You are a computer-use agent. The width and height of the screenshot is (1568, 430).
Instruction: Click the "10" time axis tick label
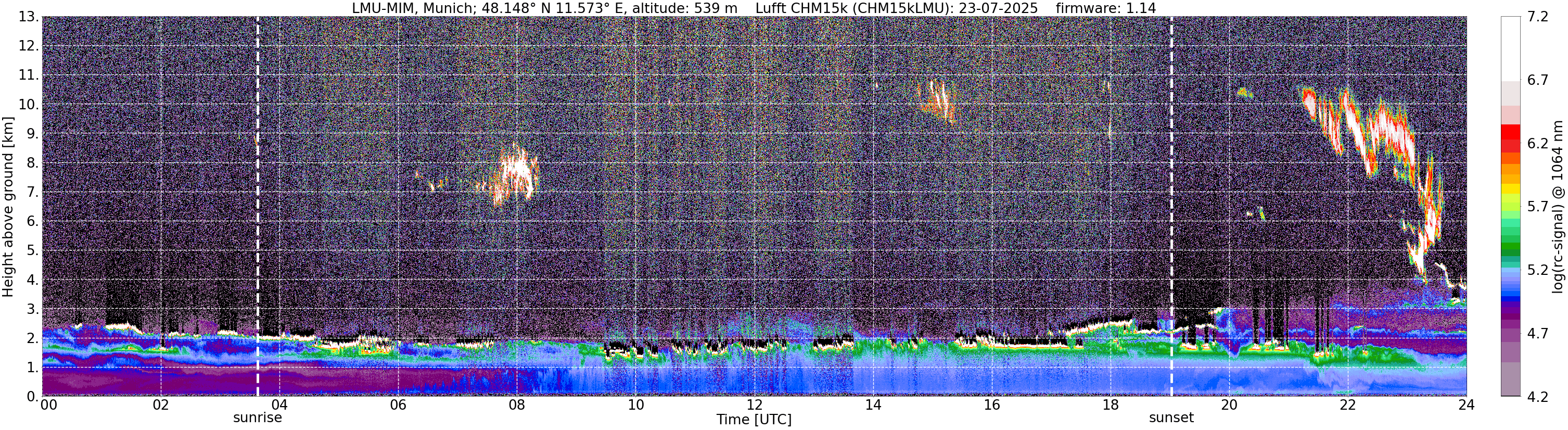[x=635, y=405]
